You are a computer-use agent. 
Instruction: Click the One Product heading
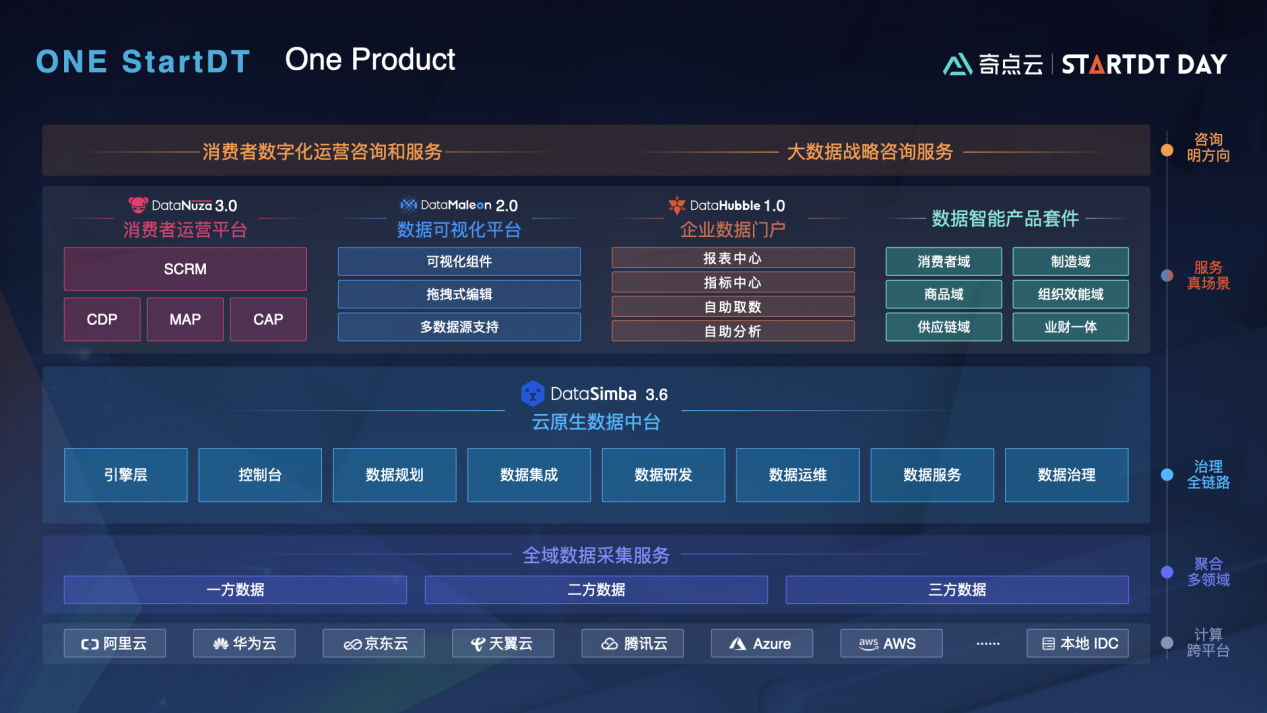click(x=370, y=60)
